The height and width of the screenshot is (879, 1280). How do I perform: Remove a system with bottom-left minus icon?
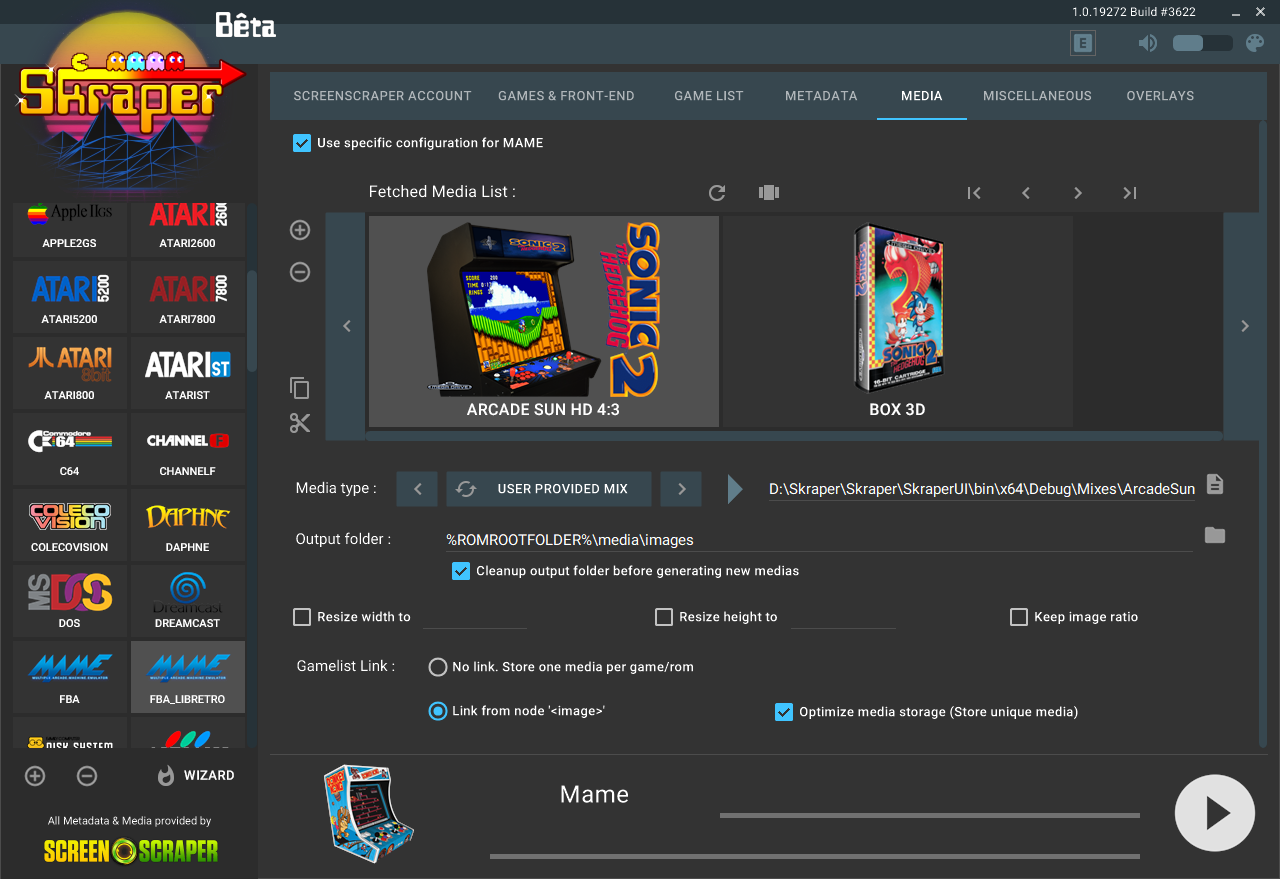(x=87, y=776)
